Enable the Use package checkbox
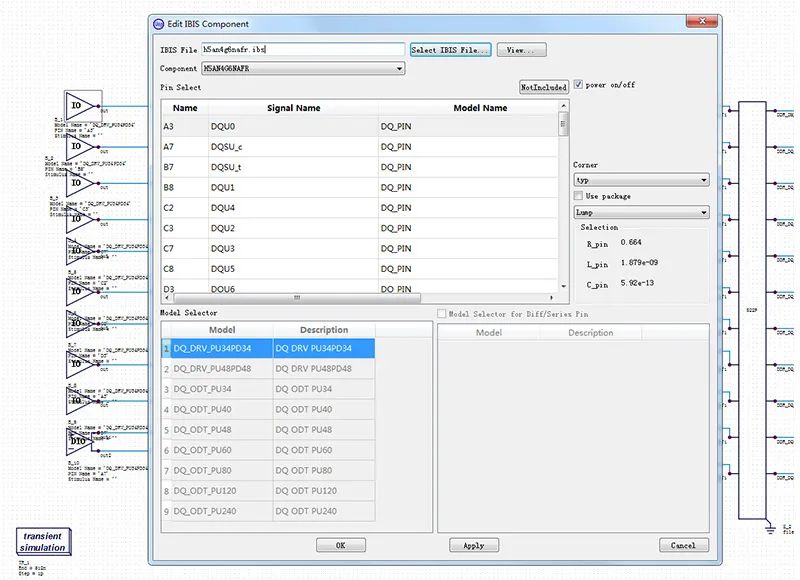This screenshot has height=580, width=800. point(578,195)
